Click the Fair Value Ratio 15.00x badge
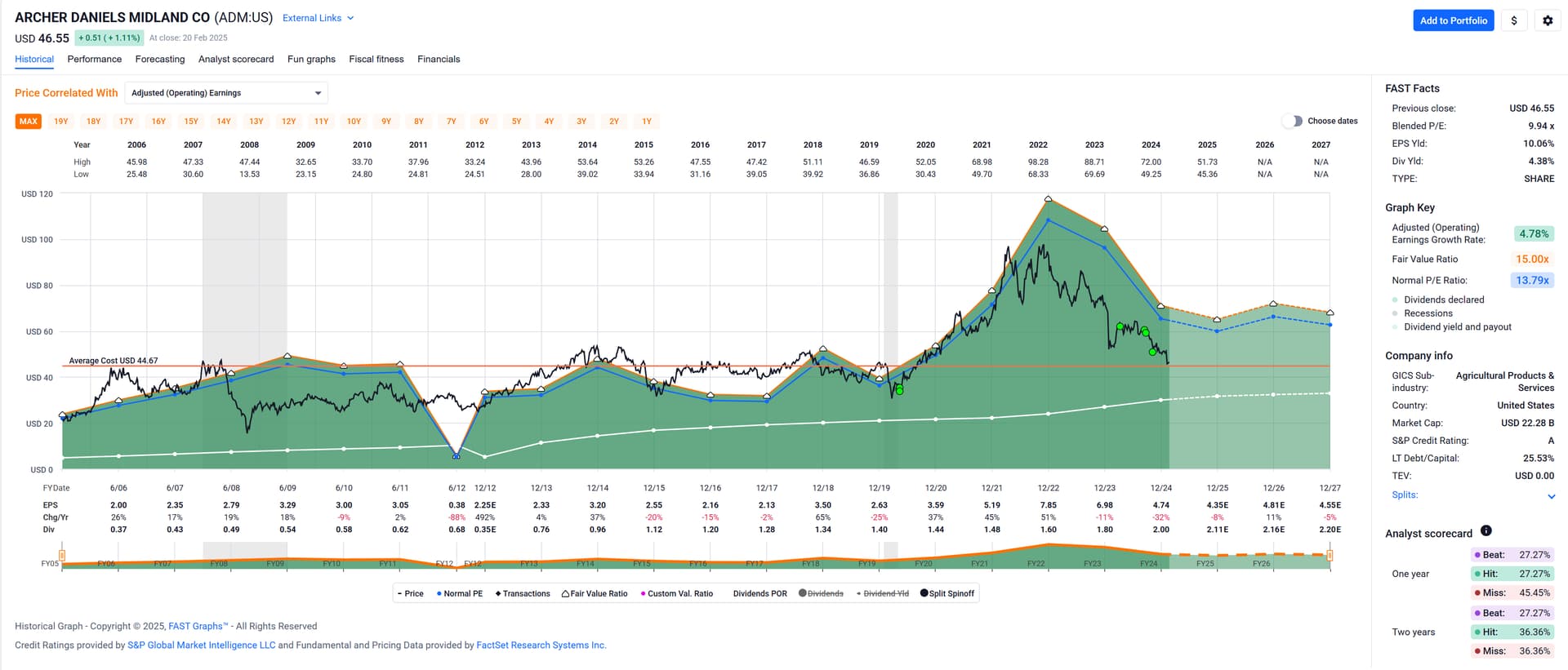The height and width of the screenshot is (670, 1568). click(1533, 259)
